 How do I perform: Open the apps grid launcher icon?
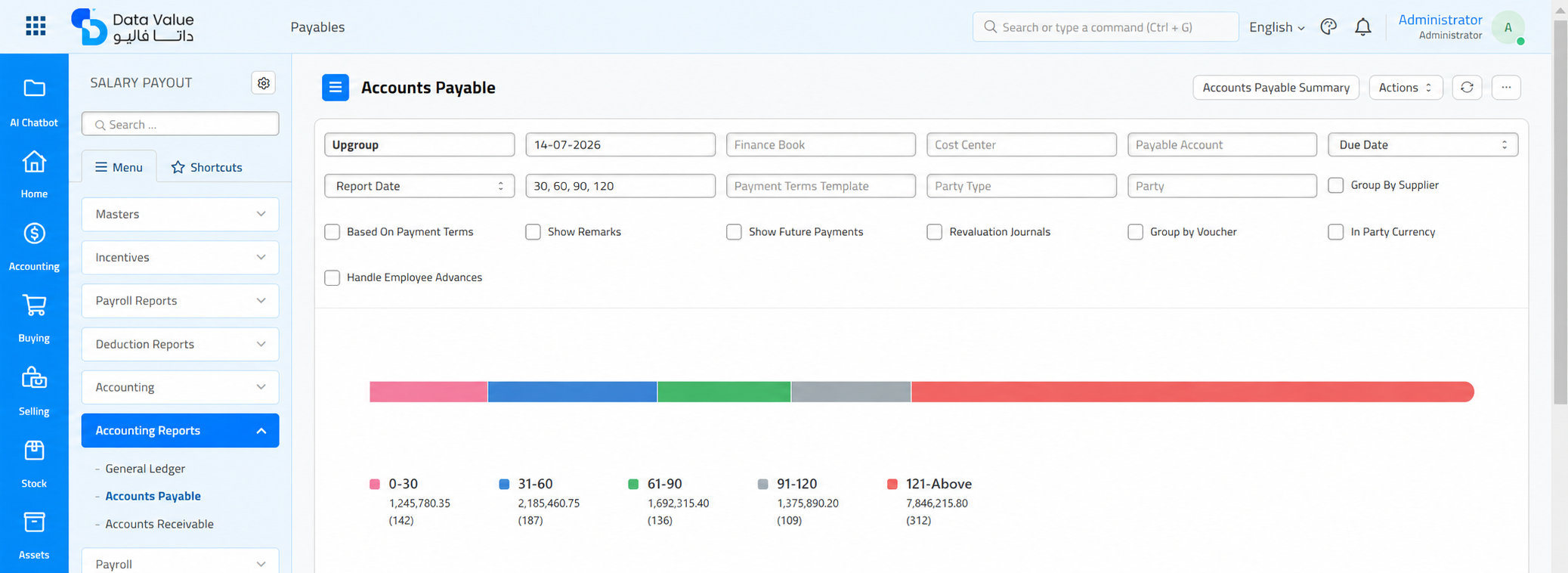[x=36, y=26]
